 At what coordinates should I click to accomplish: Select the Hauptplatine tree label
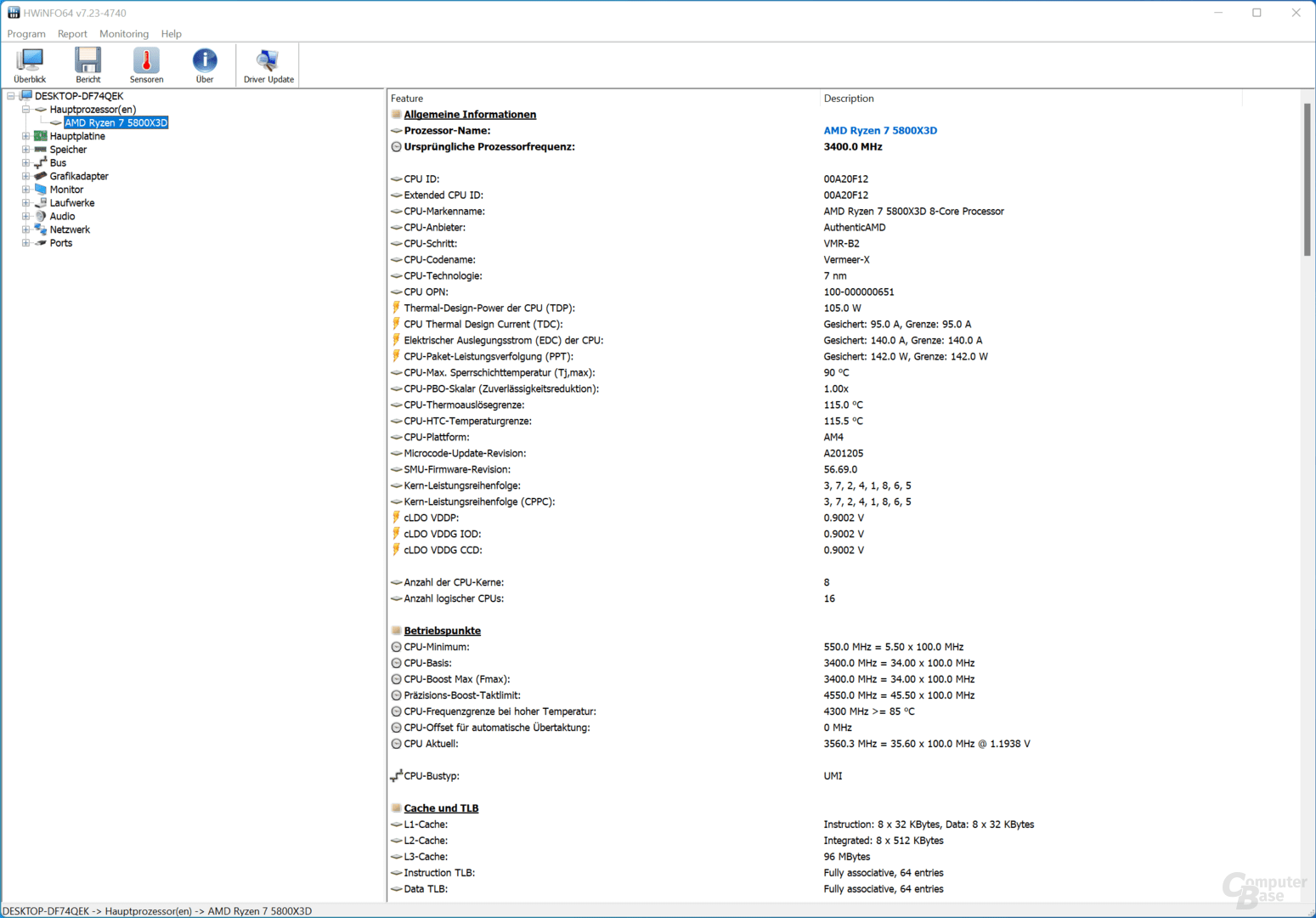click(x=77, y=136)
